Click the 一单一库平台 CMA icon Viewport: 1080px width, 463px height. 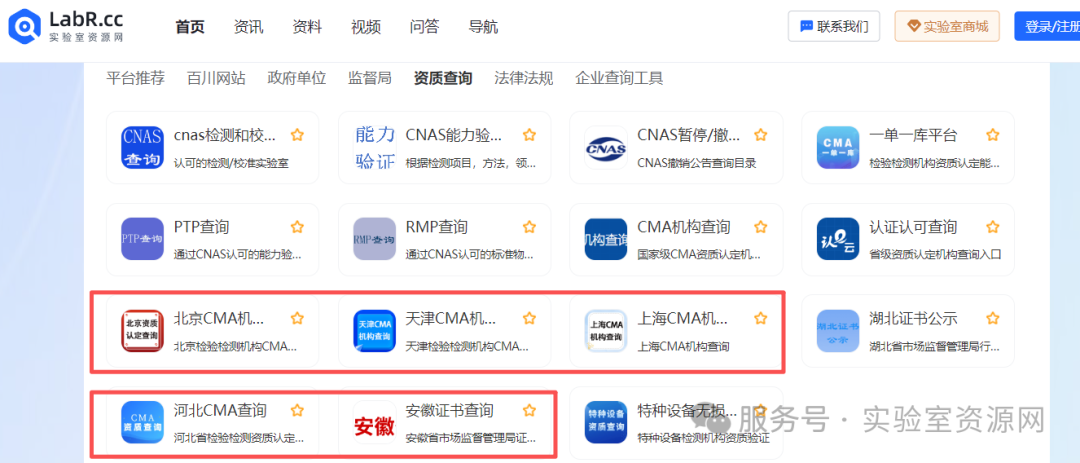[x=837, y=147]
